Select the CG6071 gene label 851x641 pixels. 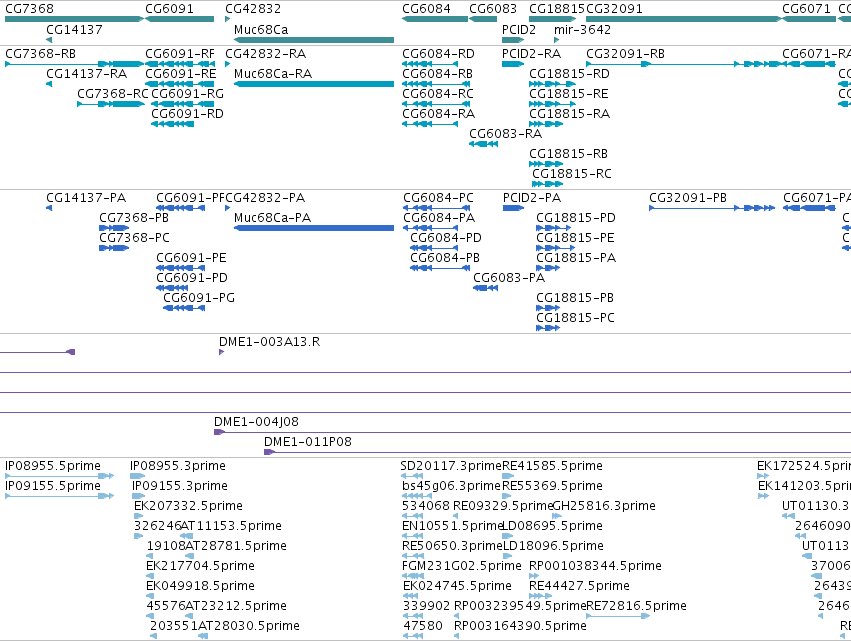pyautogui.click(x=806, y=9)
